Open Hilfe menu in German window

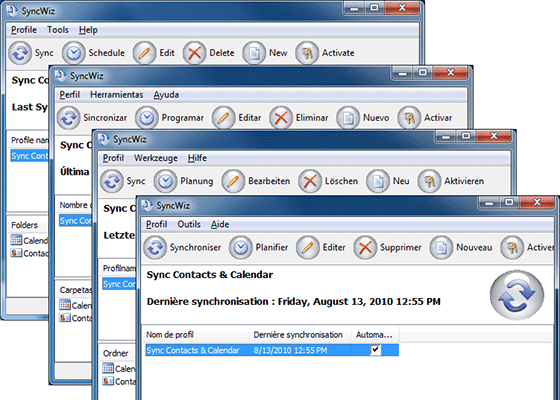point(198,158)
